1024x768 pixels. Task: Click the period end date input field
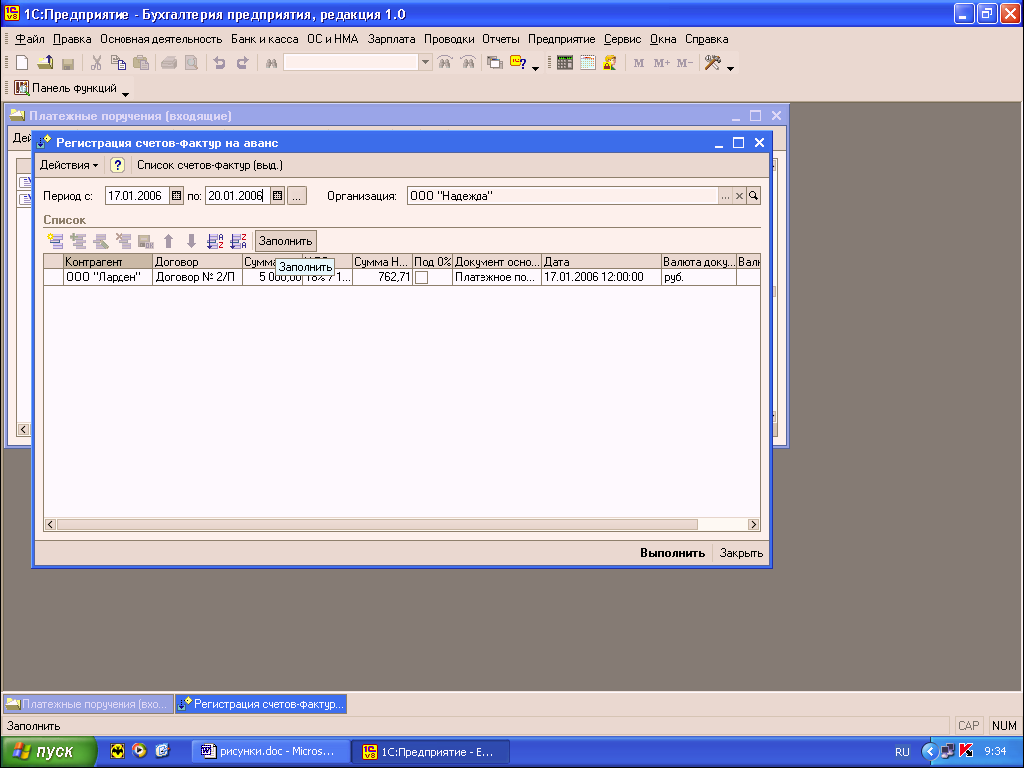point(236,196)
